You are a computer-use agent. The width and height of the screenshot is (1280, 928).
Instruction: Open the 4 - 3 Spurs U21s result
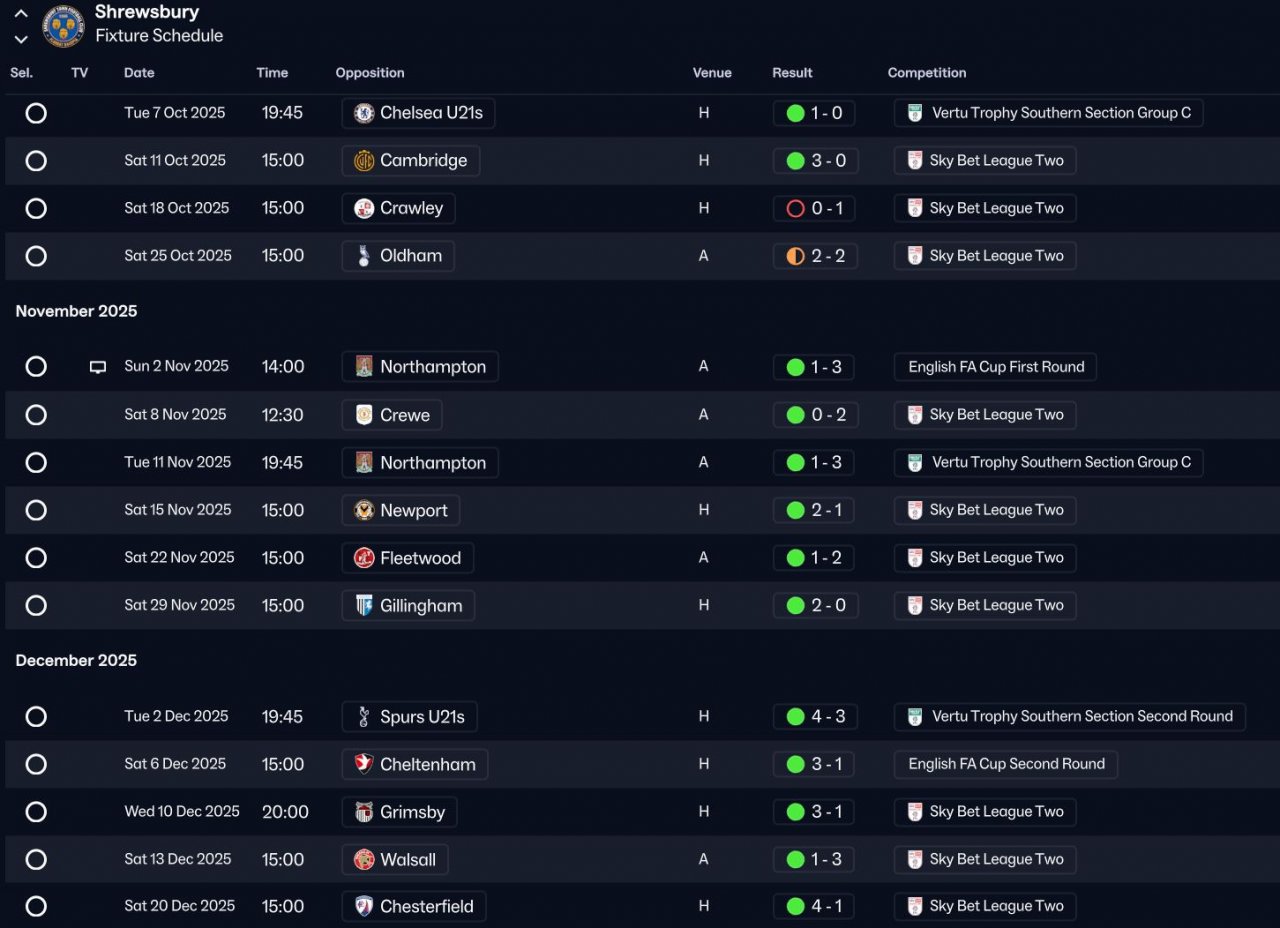pyautogui.click(x=827, y=717)
